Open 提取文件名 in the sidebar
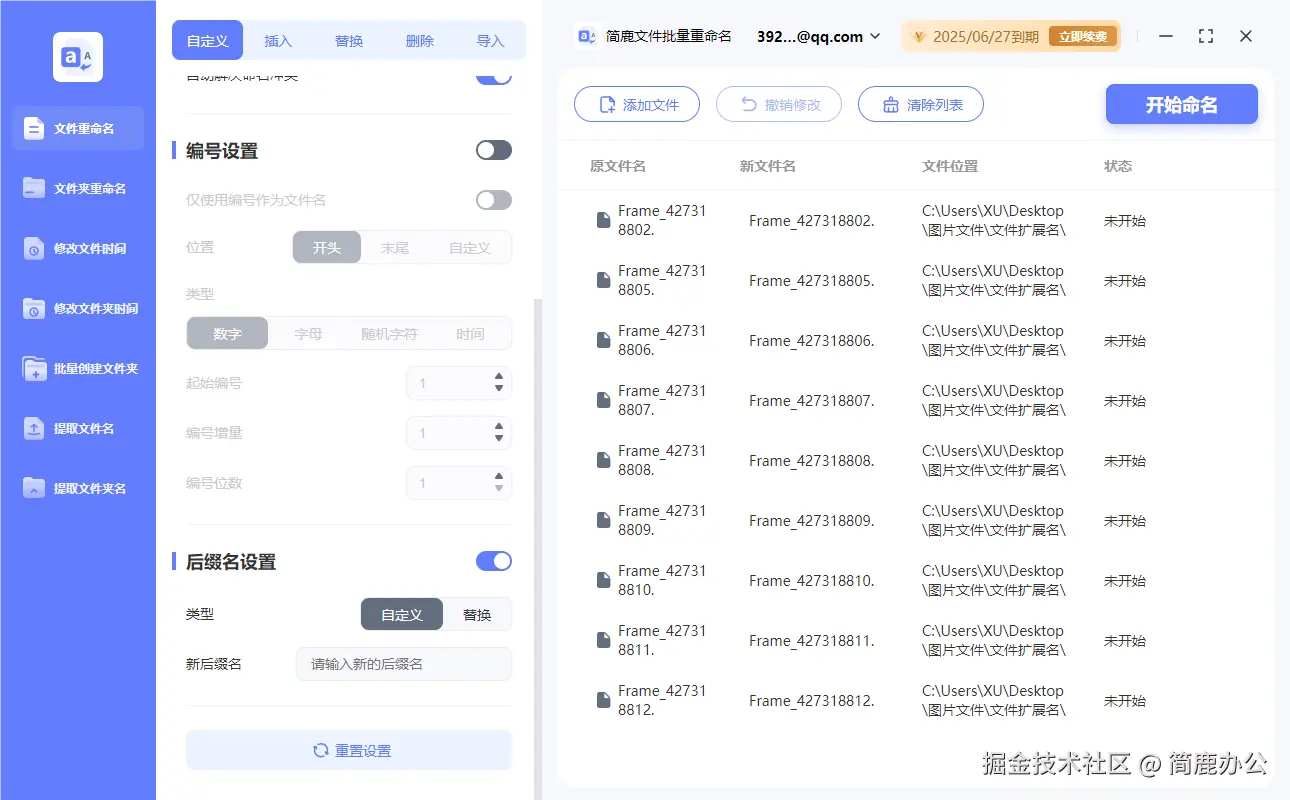This screenshot has height=800, width=1290. tap(78, 428)
